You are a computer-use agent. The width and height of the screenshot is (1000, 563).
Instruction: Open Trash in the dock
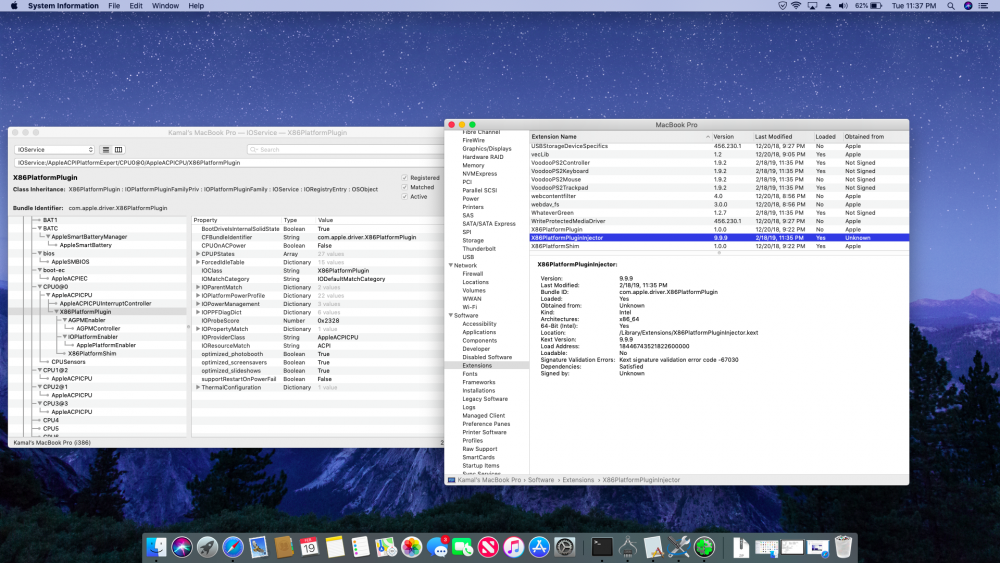843,547
